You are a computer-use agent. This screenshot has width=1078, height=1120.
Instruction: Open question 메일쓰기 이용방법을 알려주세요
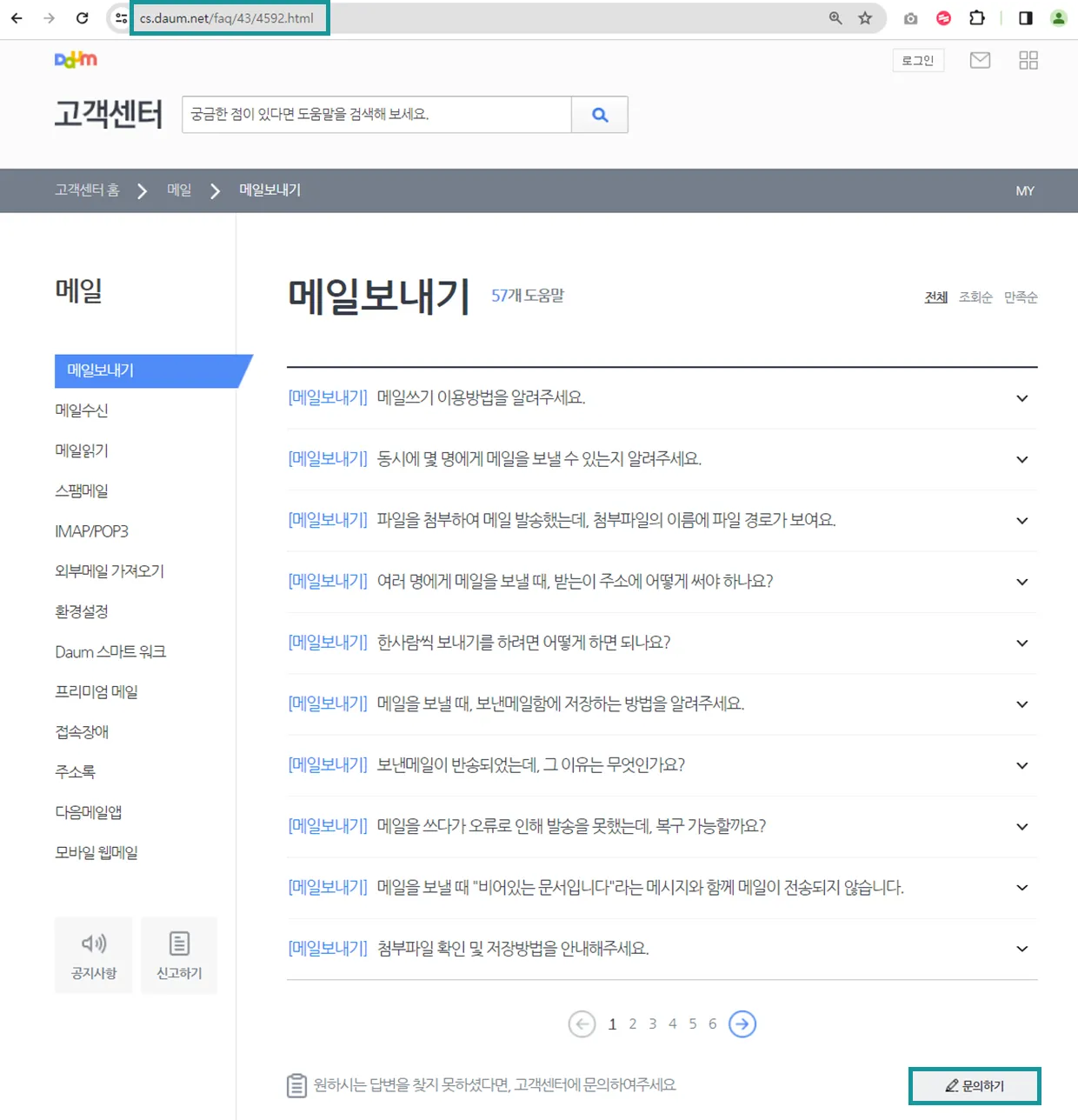[x=481, y=397]
